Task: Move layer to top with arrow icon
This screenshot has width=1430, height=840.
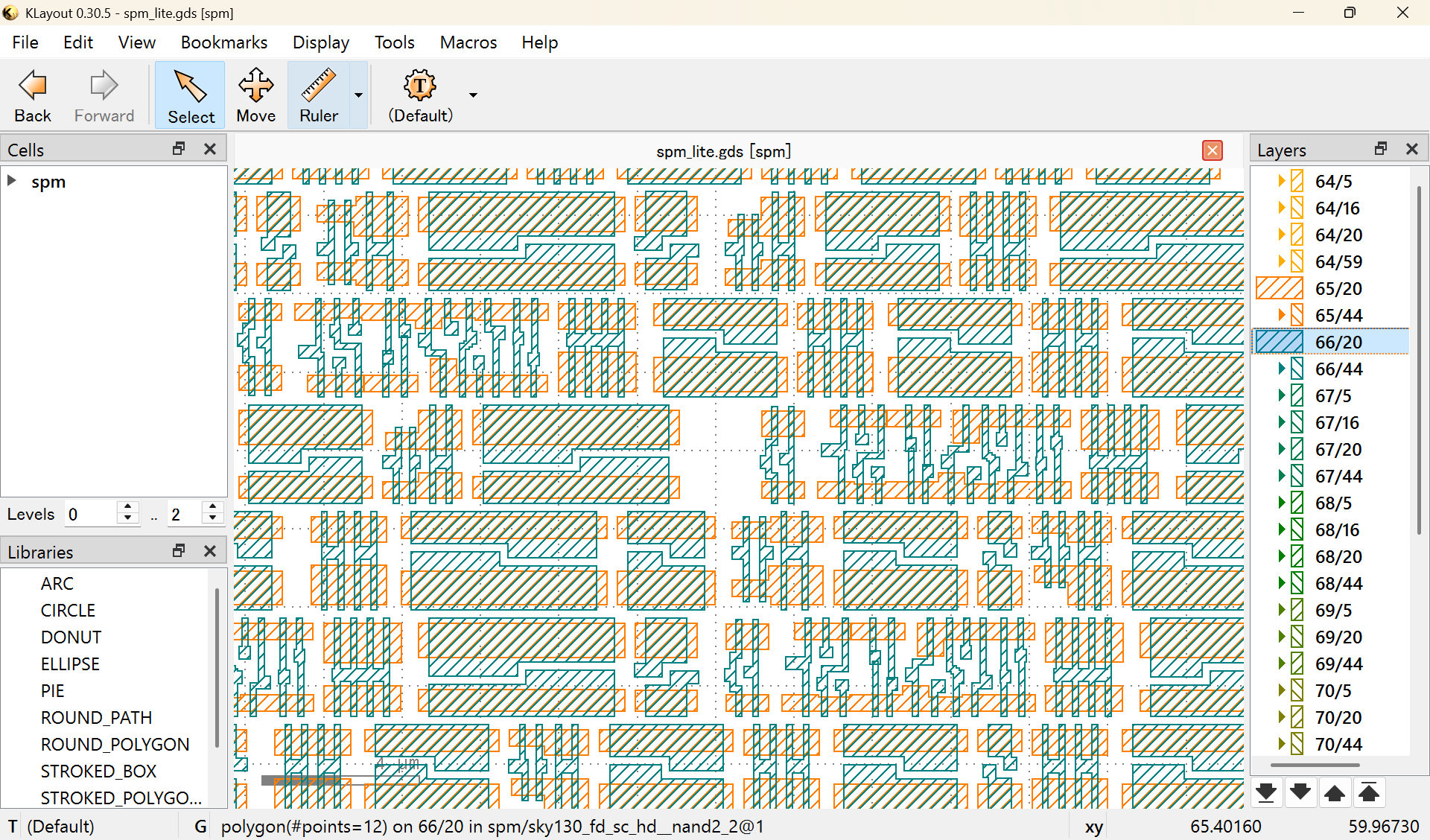Action: (x=1369, y=792)
